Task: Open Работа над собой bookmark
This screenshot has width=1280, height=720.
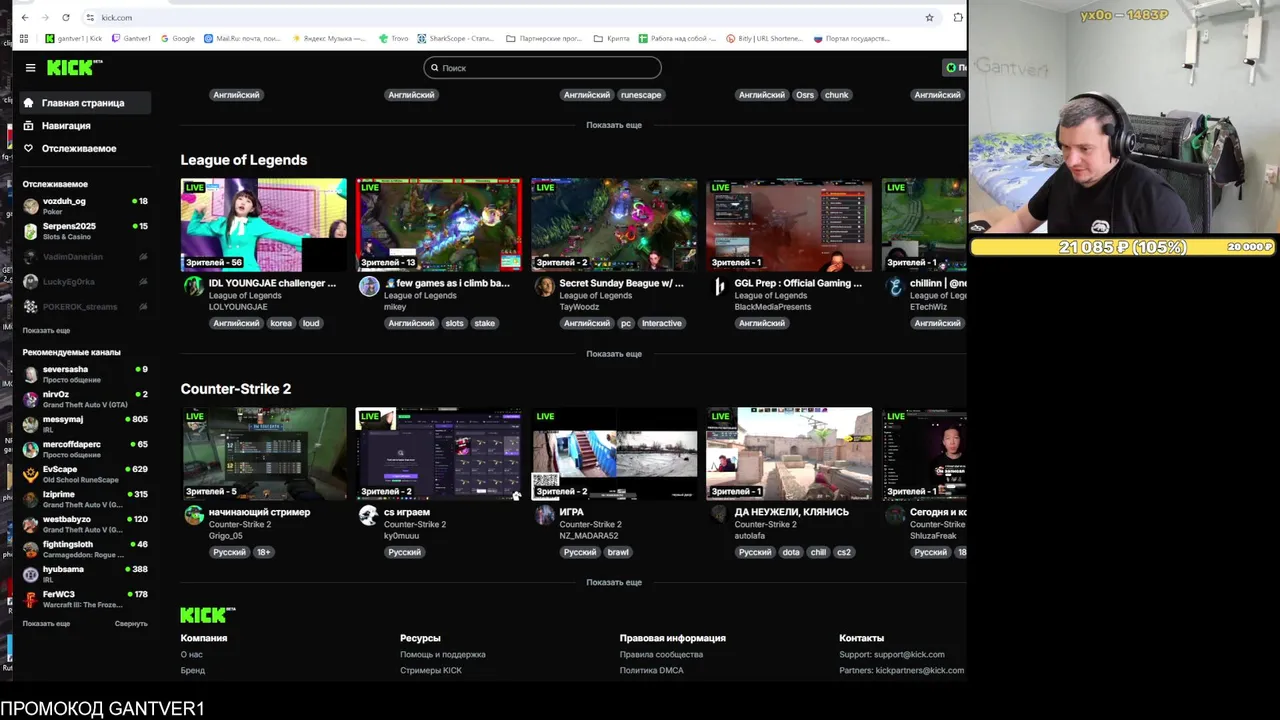Action: pos(678,38)
